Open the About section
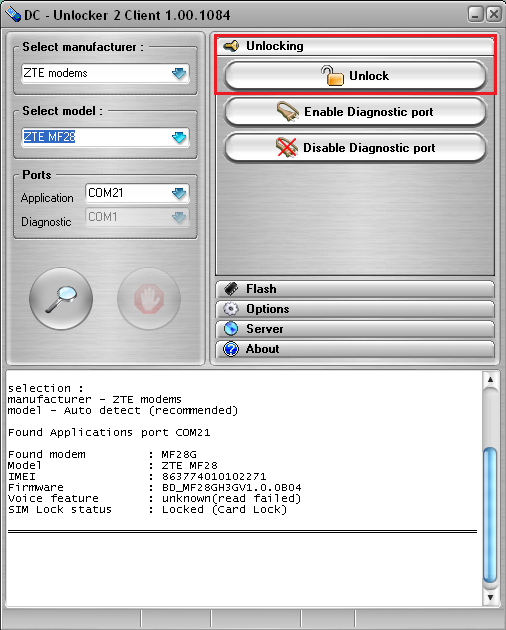 click(355, 349)
